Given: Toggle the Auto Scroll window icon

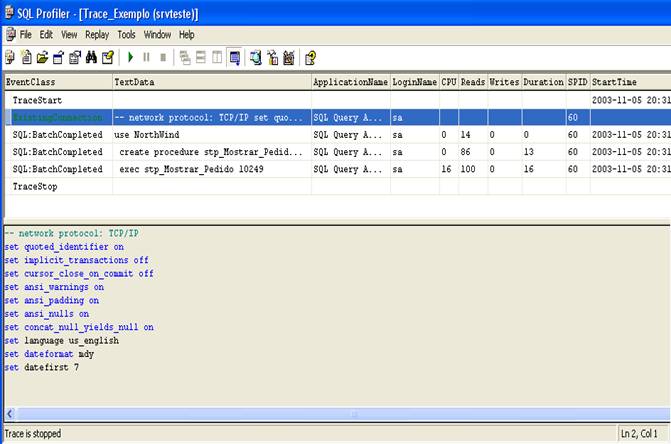Looking at the screenshot, I should tap(234, 57).
